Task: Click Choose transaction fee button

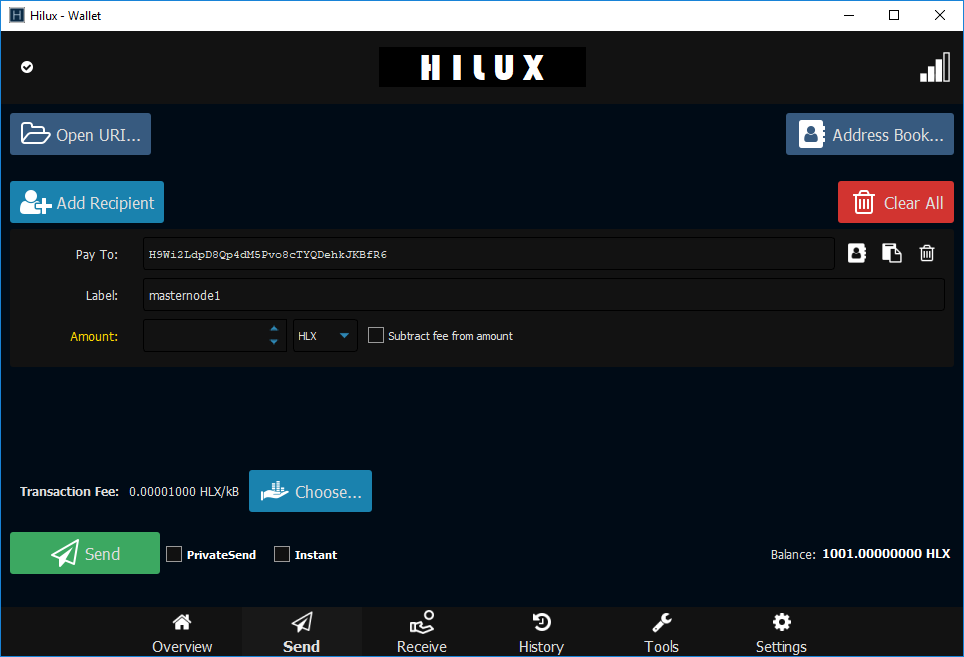Action: tap(310, 491)
